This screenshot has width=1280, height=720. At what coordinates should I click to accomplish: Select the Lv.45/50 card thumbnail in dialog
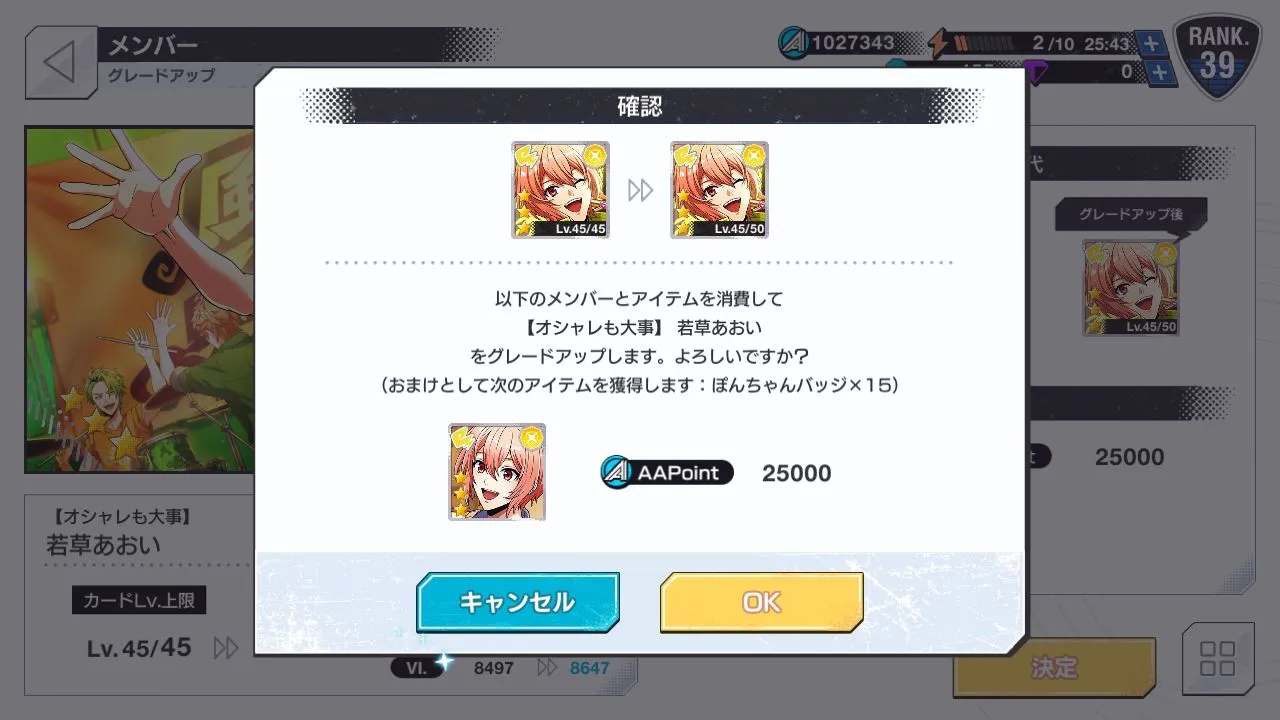(x=719, y=190)
